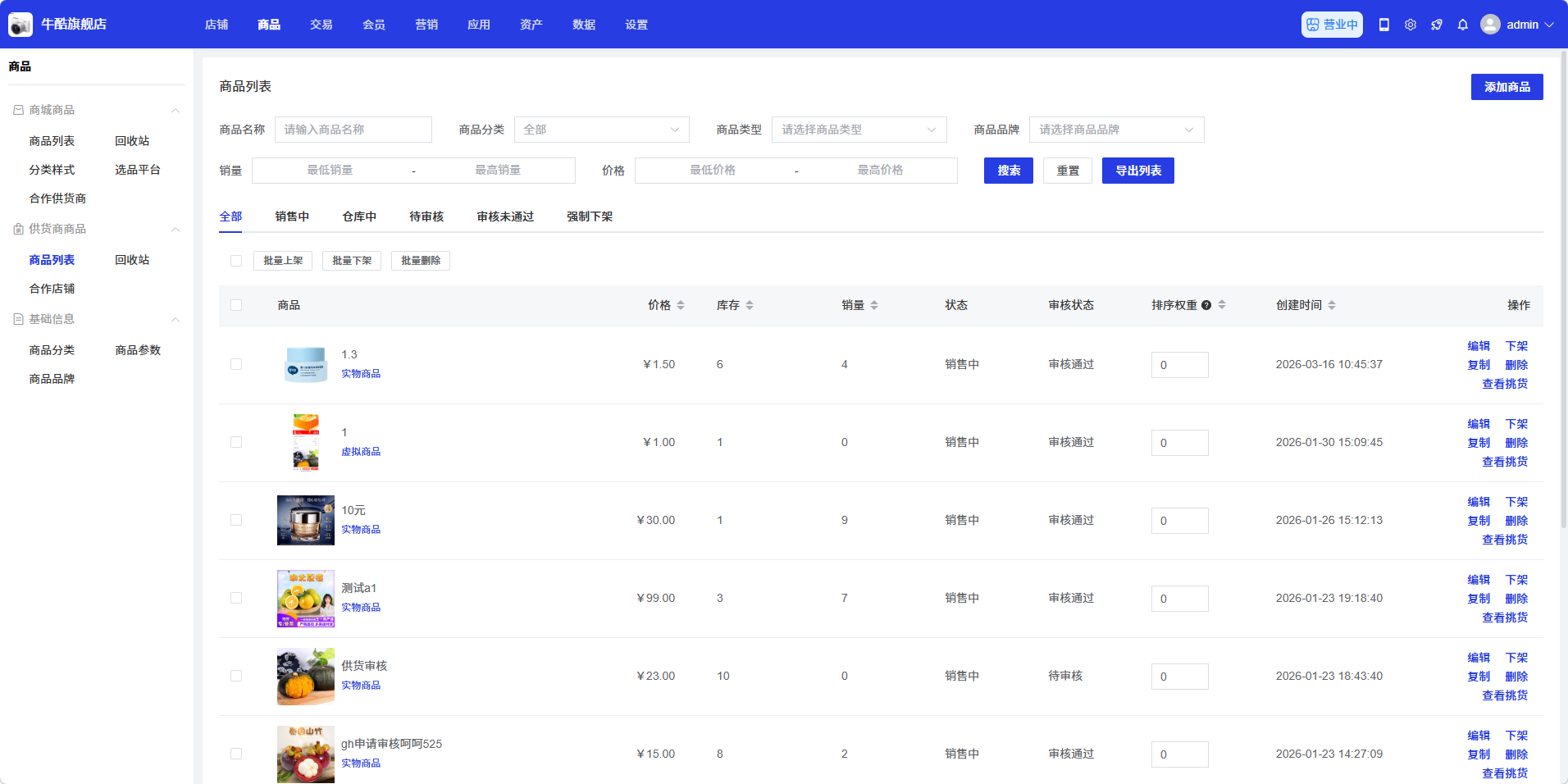Switch to the 待审核 tab
Screen dimensions: 1568x784
426,217
